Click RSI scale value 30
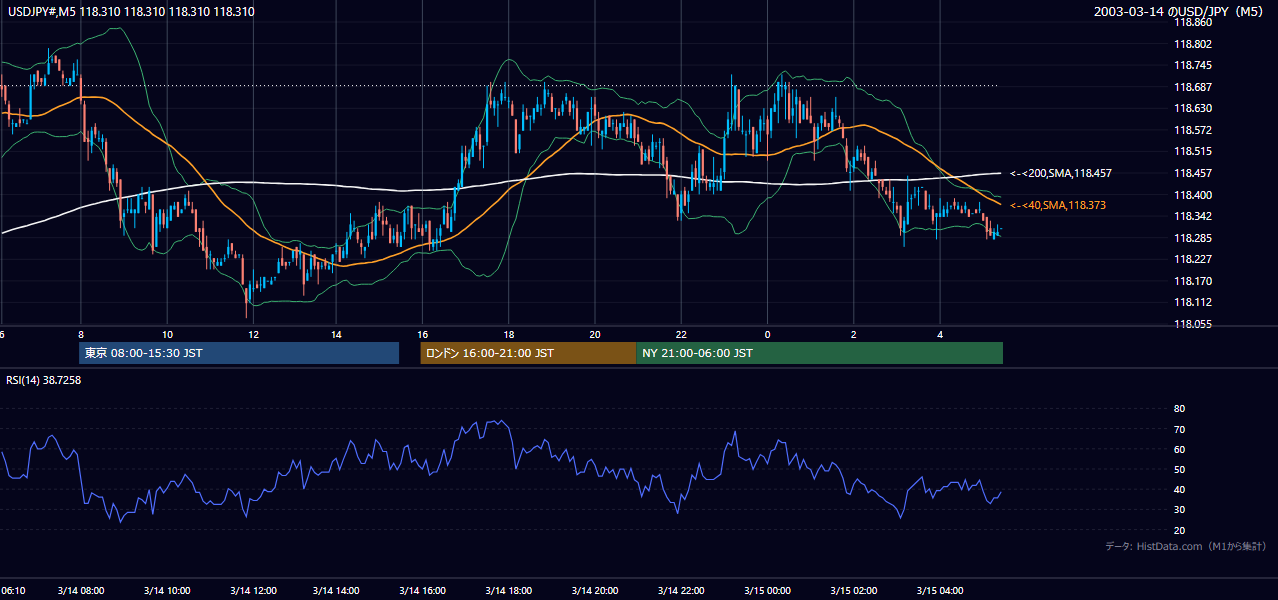 click(1179, 510)
